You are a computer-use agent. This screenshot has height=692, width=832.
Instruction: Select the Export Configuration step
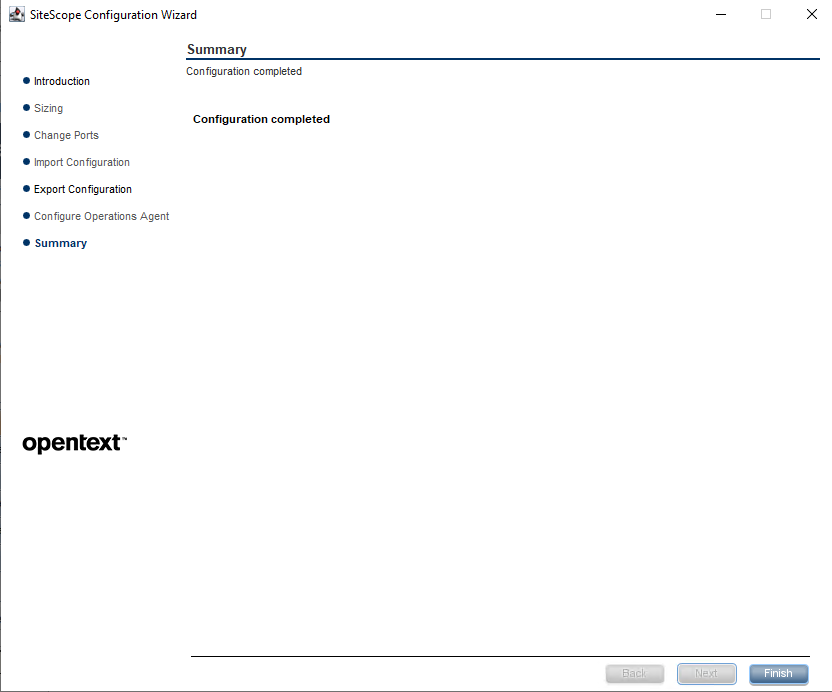click(x=83, y=189)
